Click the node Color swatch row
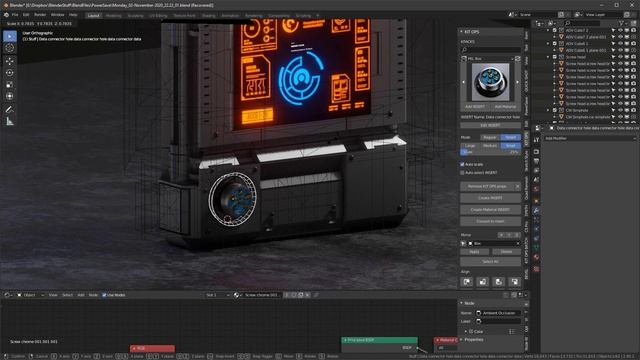The image size is (640, 360). [490, 332]
